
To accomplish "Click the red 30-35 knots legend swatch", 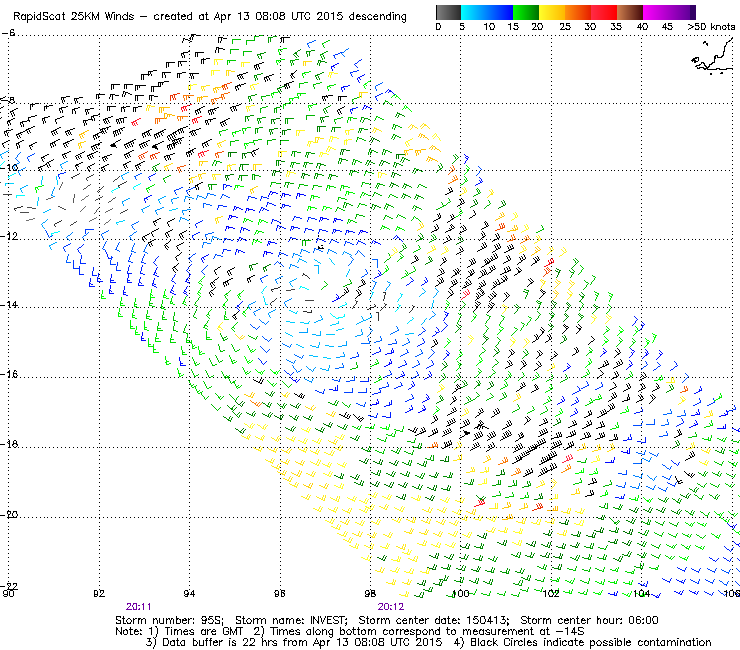I will [604, 12].
